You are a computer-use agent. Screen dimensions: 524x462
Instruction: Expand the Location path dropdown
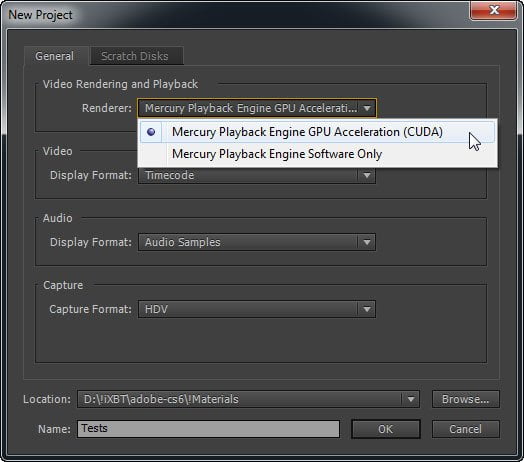point(411,399)
